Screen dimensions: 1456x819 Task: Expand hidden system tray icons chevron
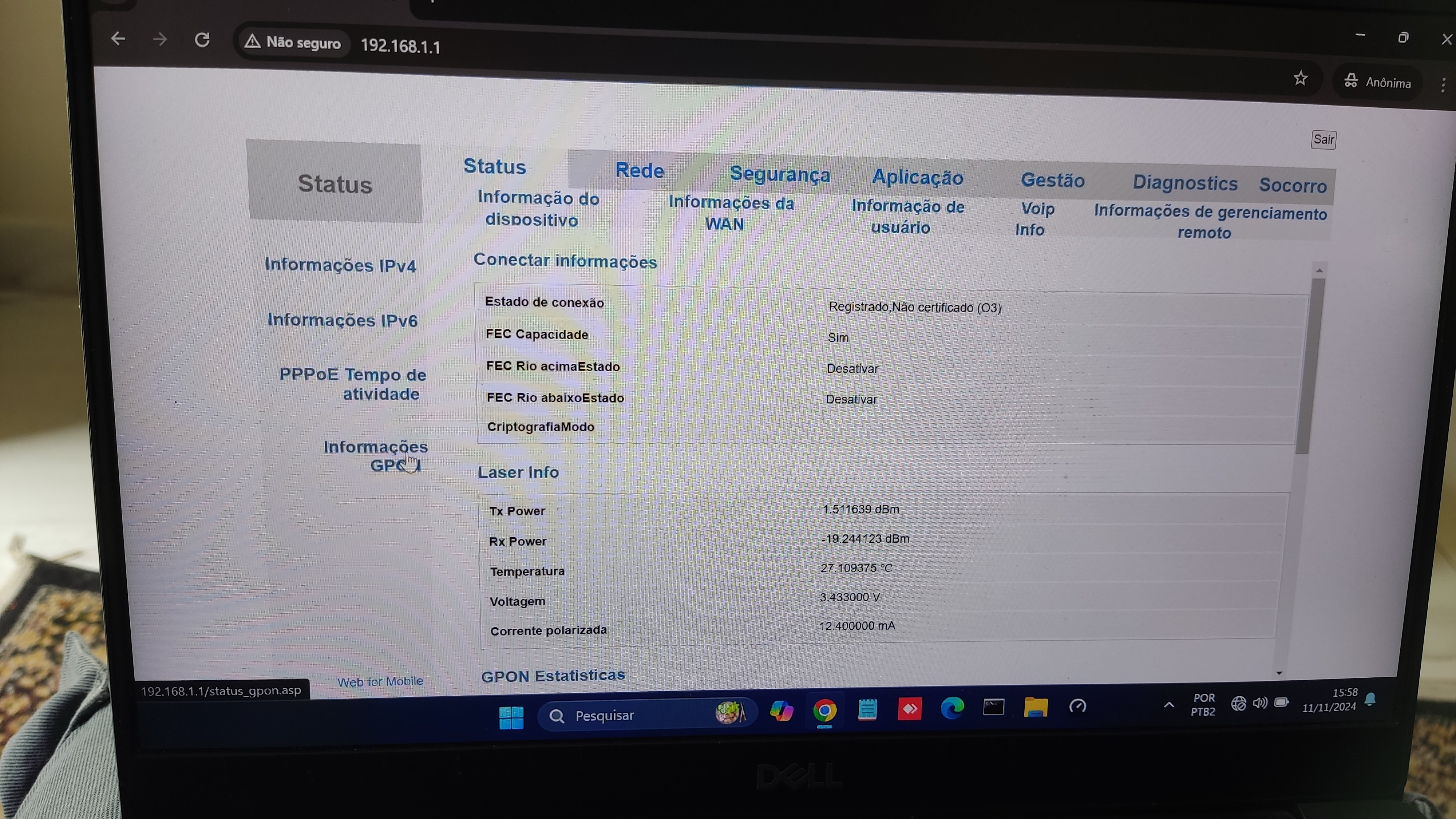[1168, 705]
